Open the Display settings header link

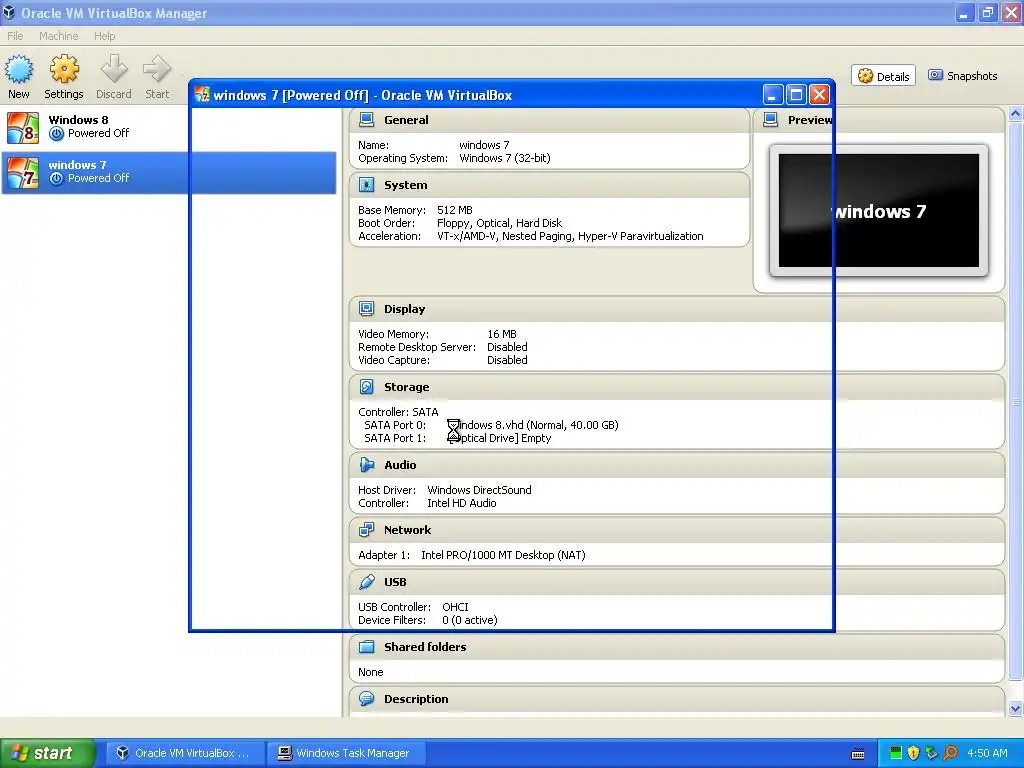[404, 309]
